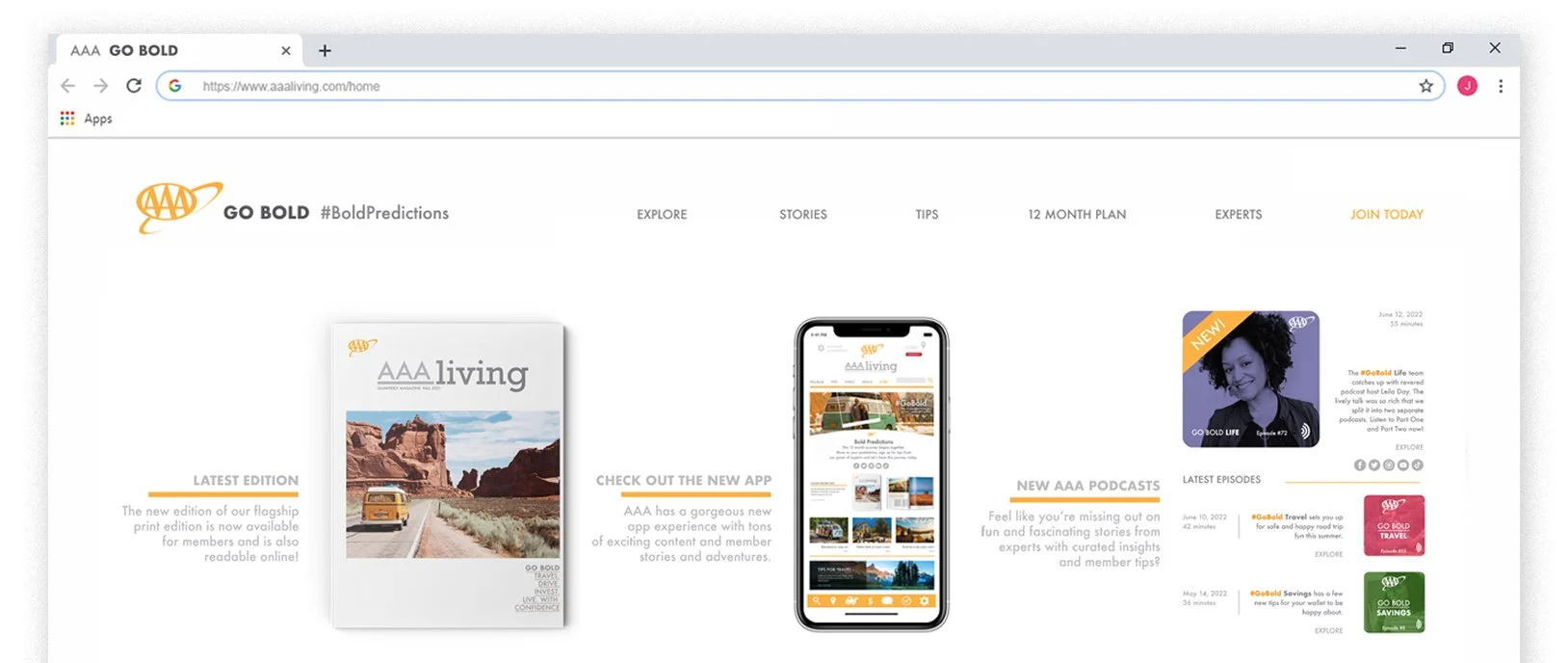This screenshot has width=1568, height=663.
Task: Click EXPLORE under the Go Bold Life description
Action: (1409, 447)
